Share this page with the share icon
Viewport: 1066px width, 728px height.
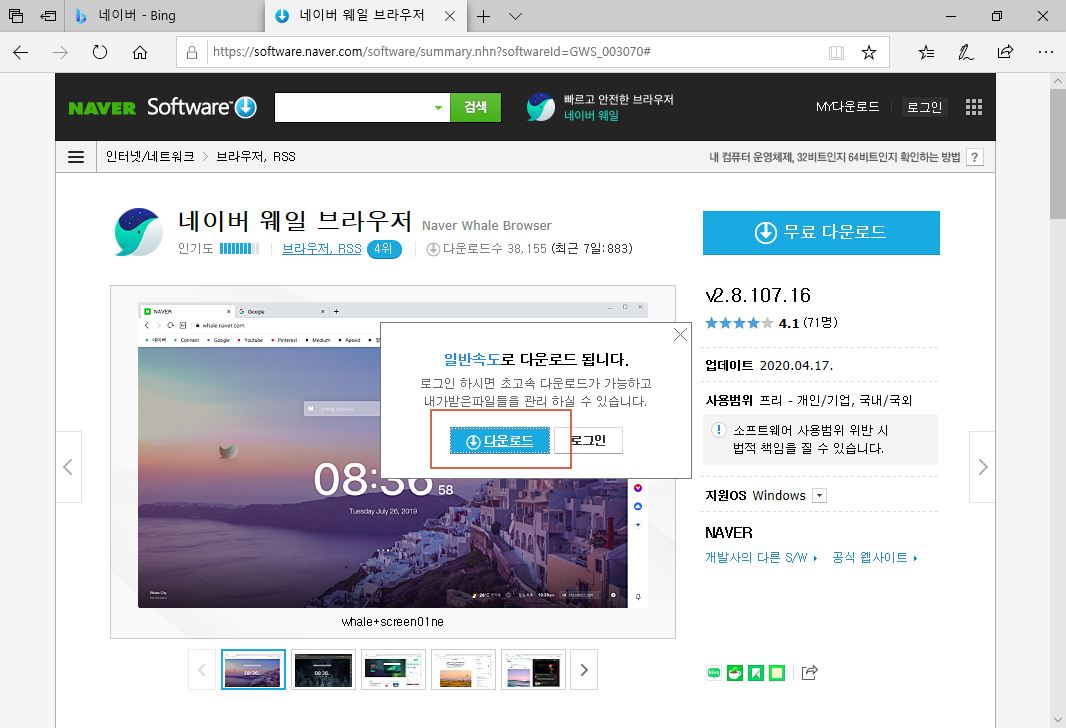pos(1005,52)
